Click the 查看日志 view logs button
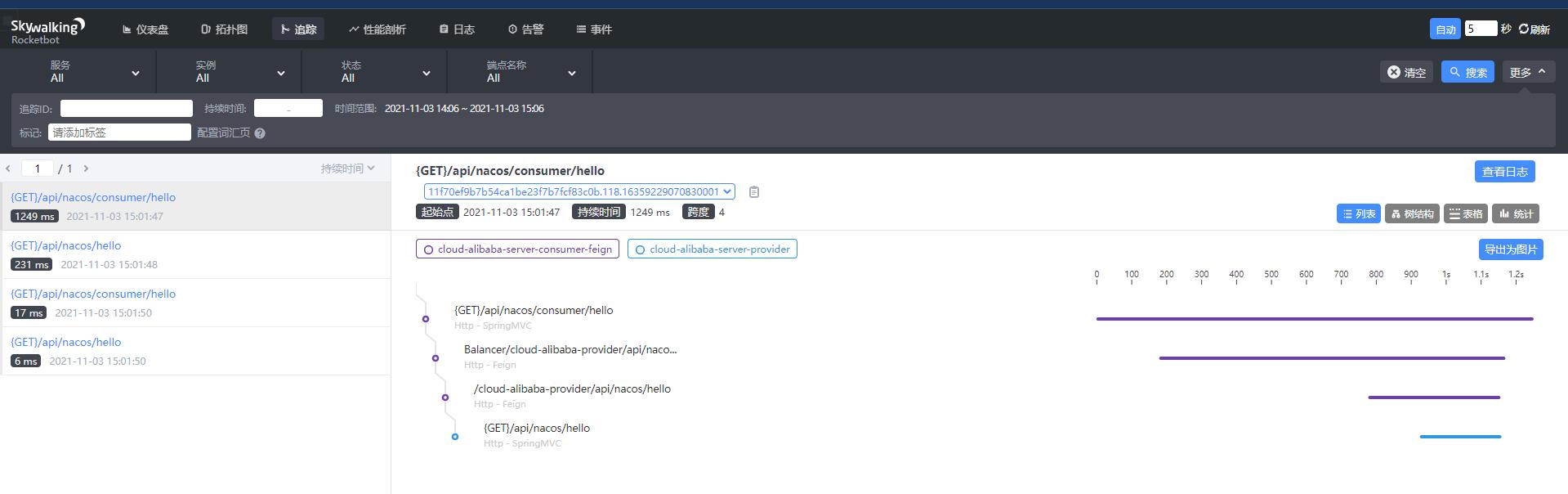1568x494 pixels. 1504,172
